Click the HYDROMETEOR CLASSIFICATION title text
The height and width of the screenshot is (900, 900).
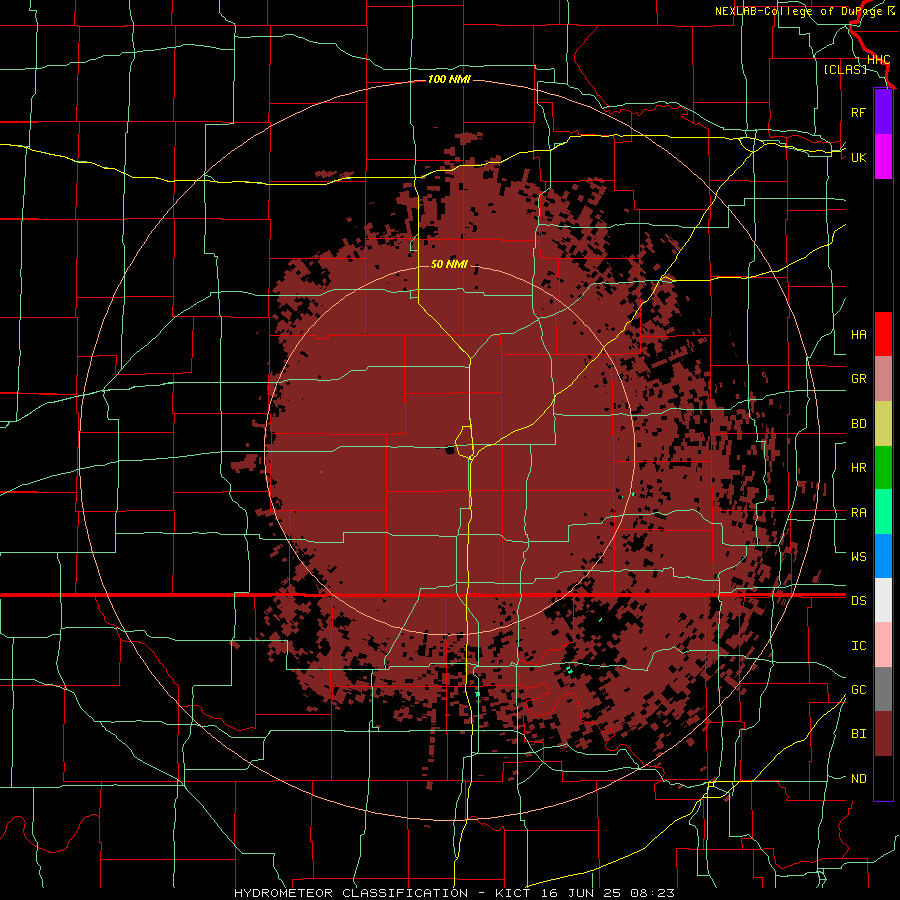point(351,893)
